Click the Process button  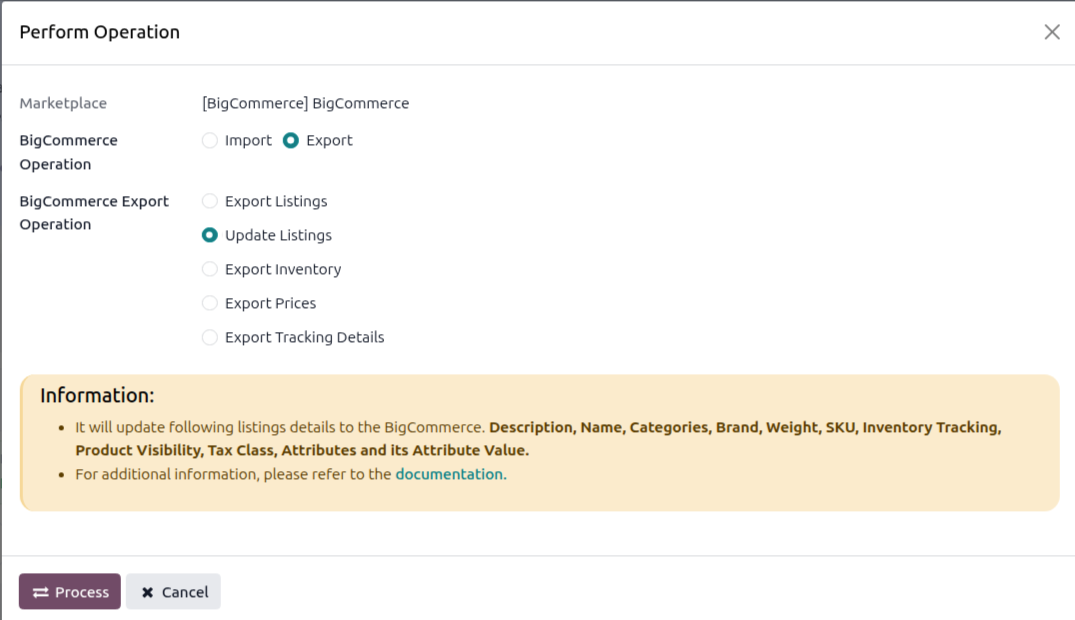[70, 591]
